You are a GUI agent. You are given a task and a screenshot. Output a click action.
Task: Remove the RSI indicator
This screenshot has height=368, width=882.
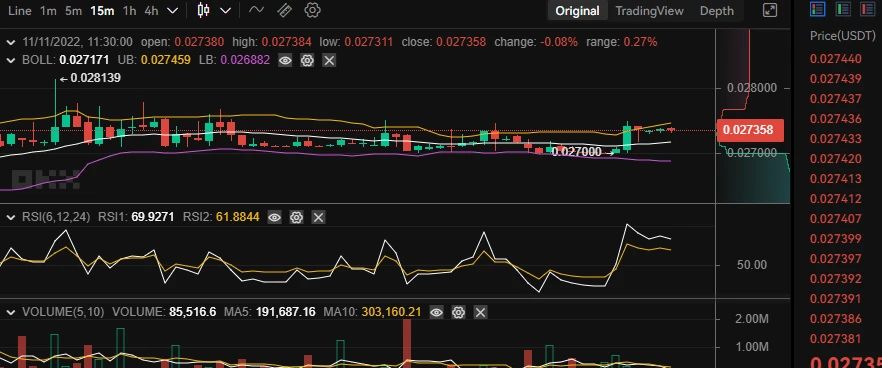pyautogui.click(x=318, y=217)
